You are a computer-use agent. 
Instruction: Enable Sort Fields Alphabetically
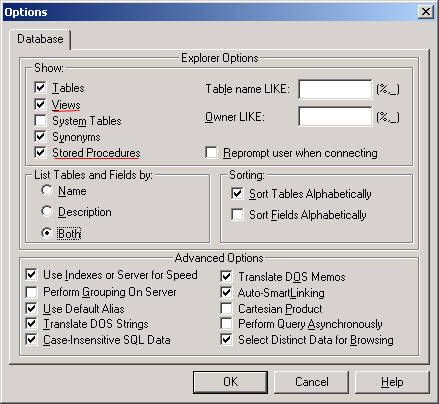(x=237, y=214)
